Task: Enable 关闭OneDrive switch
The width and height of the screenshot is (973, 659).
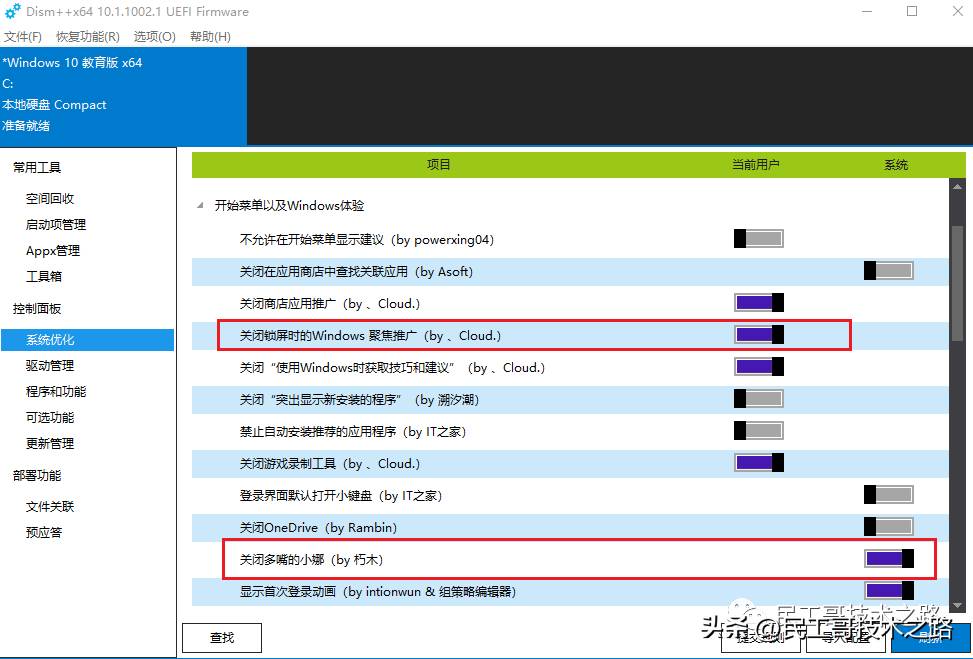Action: (889, 527)
